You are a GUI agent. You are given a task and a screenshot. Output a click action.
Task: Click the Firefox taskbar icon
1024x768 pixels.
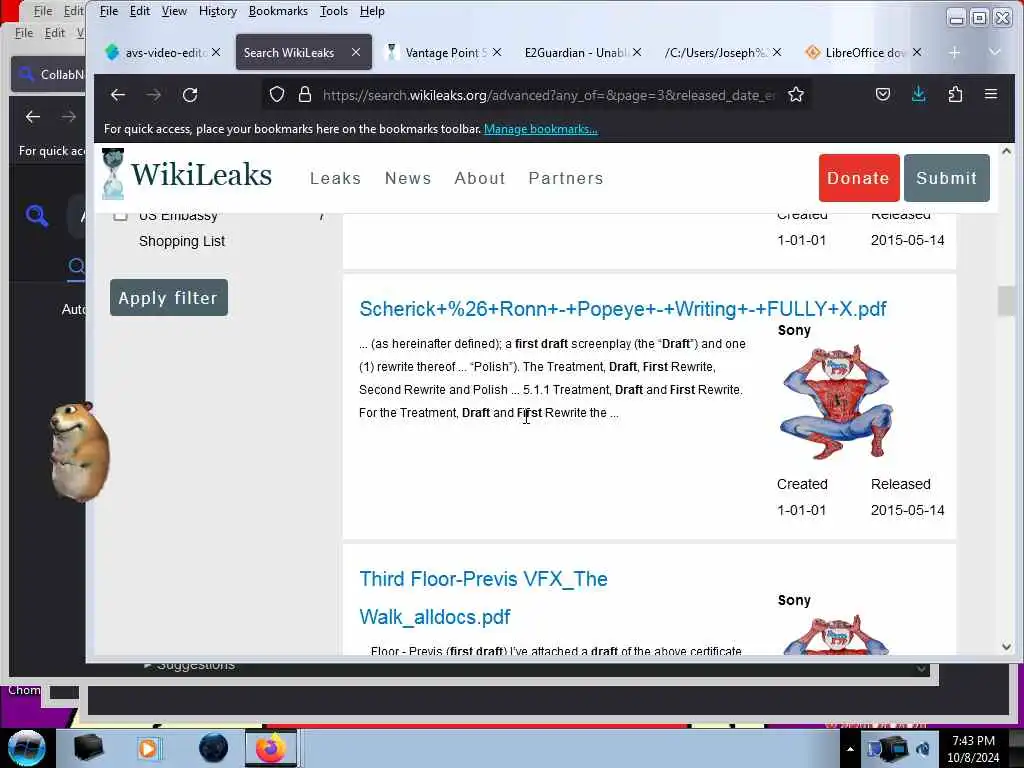click(270, 748)
